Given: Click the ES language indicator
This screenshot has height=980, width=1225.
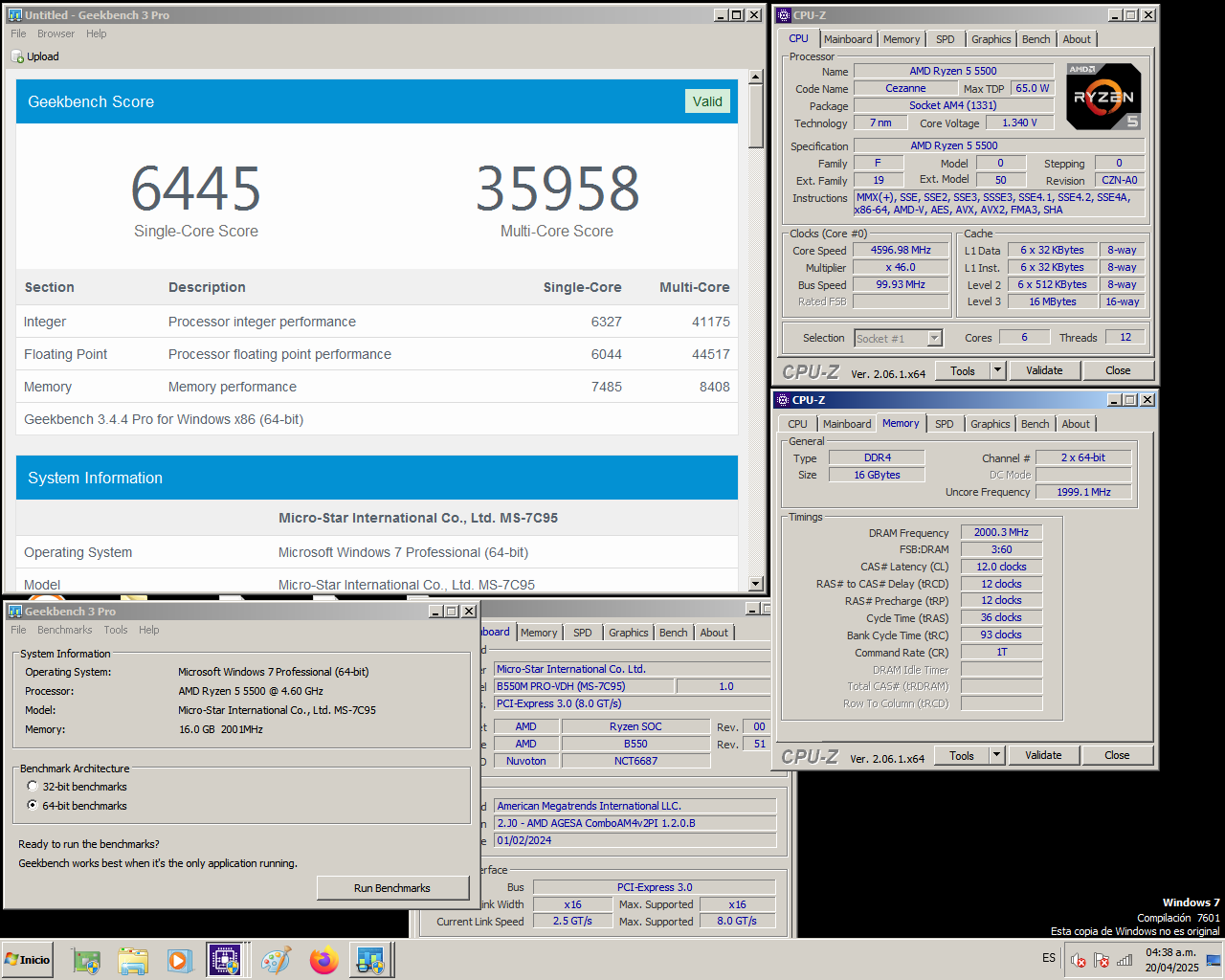Looking at the screenshot, I should (x=1049, y=958).
